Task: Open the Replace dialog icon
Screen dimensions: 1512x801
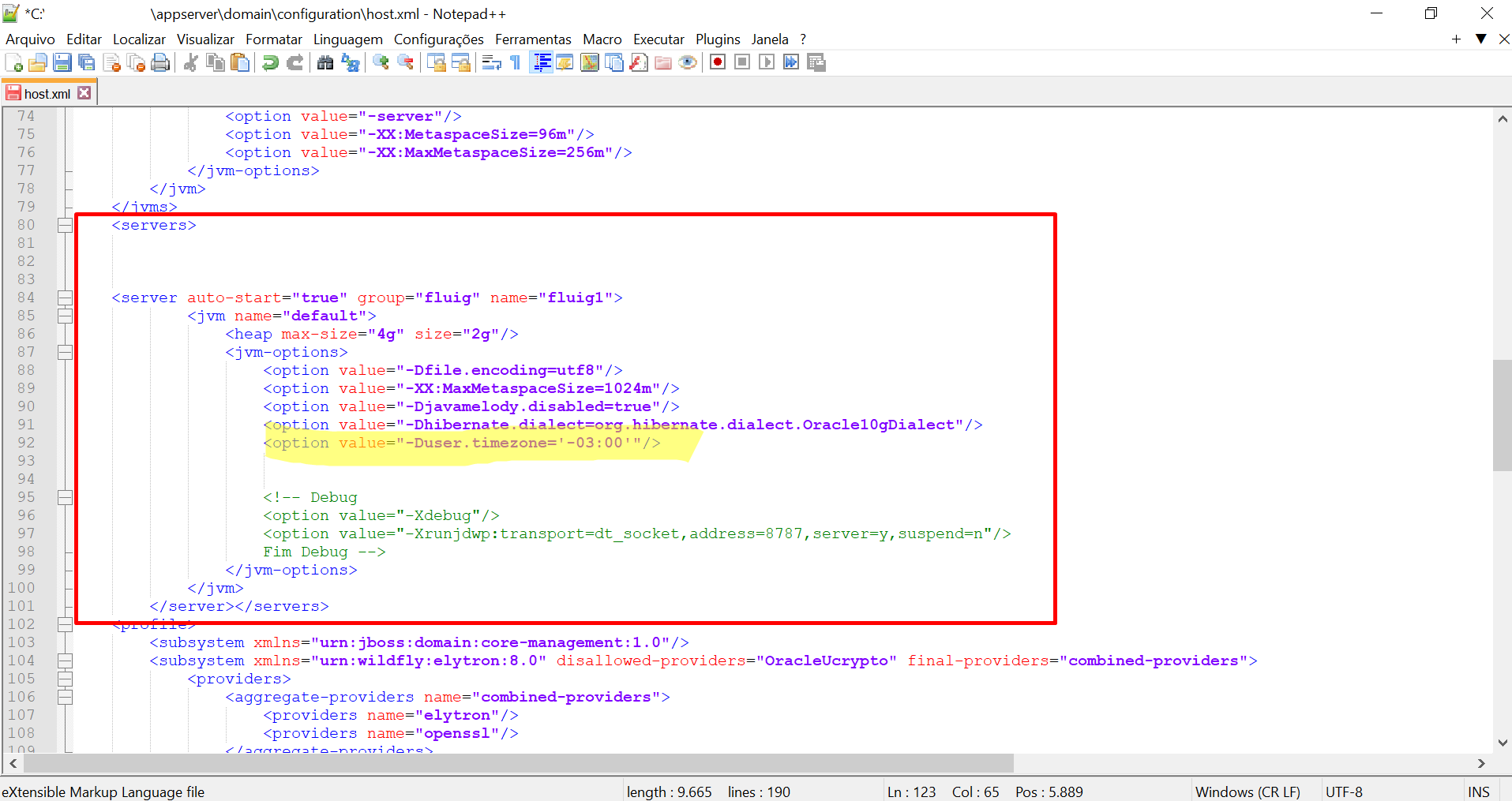Action: click(350, 62)
